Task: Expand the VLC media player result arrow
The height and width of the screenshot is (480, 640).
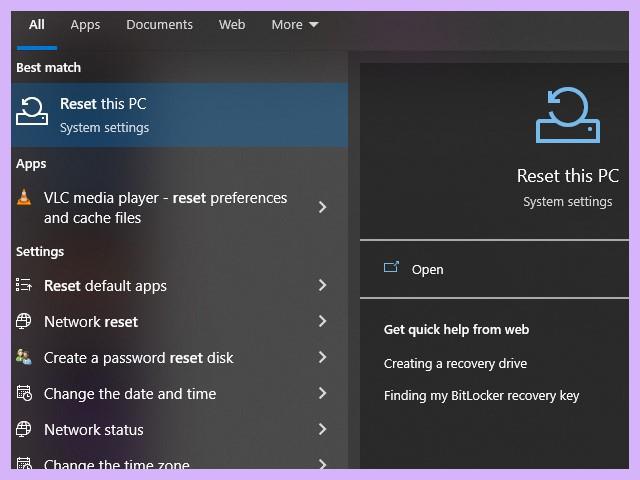Action: pos(322,207)
